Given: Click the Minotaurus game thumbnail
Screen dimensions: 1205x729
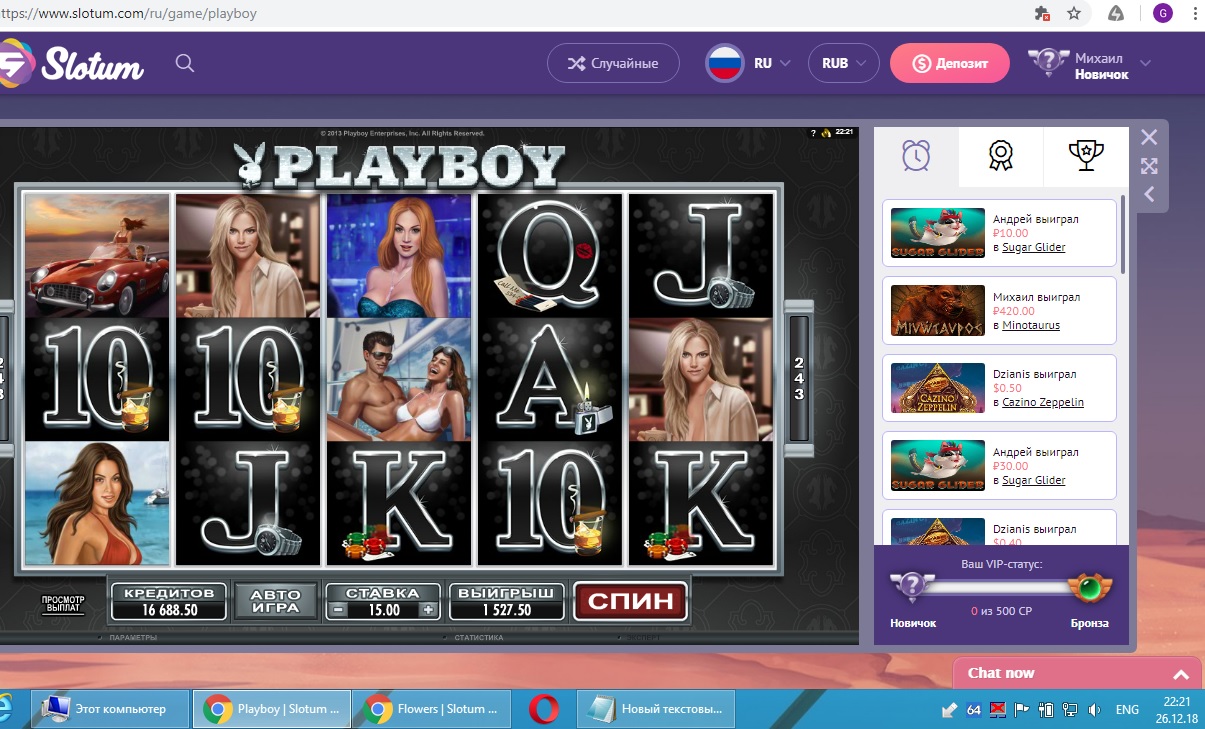Looking at the screenshot, I should (x=936, y=311).
